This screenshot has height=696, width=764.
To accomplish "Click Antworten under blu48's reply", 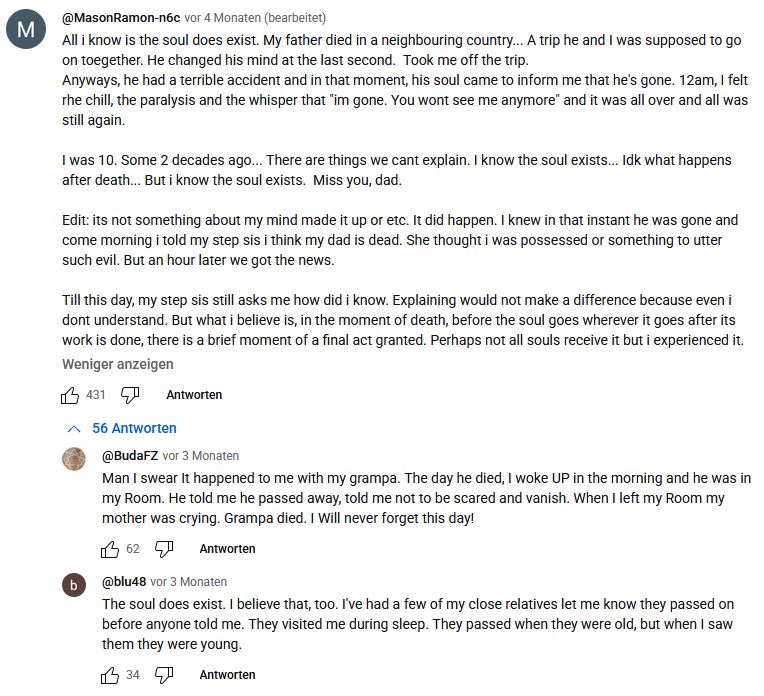I will 227,676.
